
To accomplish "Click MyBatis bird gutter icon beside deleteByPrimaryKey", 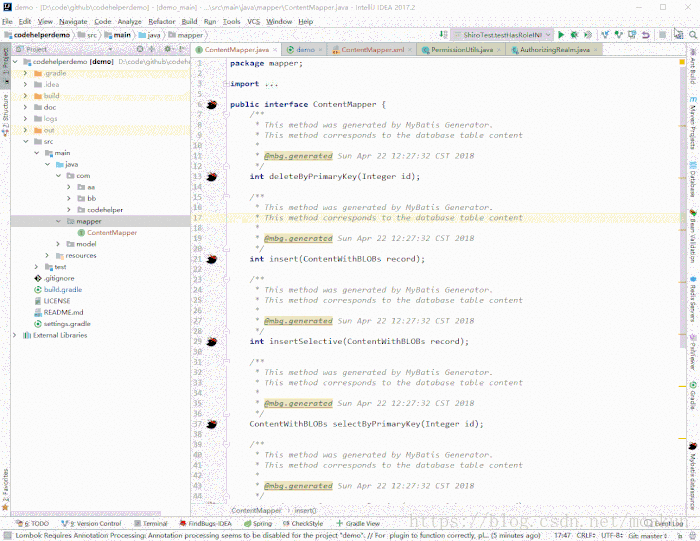I will pos(212,177).
